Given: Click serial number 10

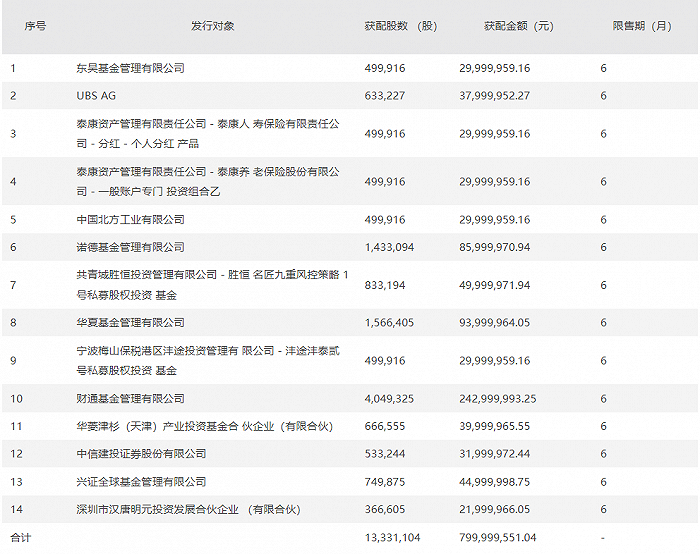Looking at the screenshot, I should tap(17, 399).
